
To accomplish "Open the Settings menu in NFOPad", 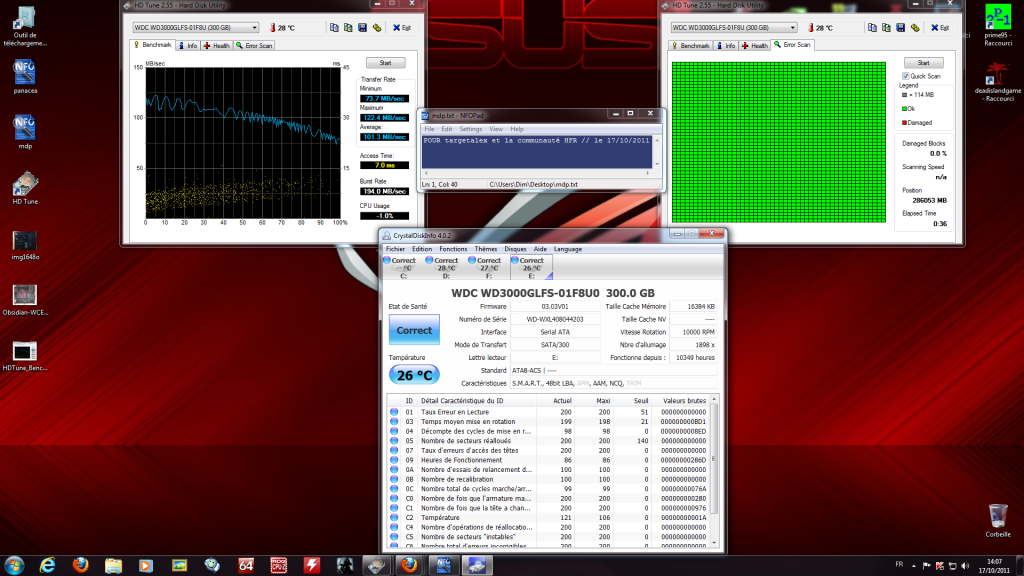I will tap(470, 129).
